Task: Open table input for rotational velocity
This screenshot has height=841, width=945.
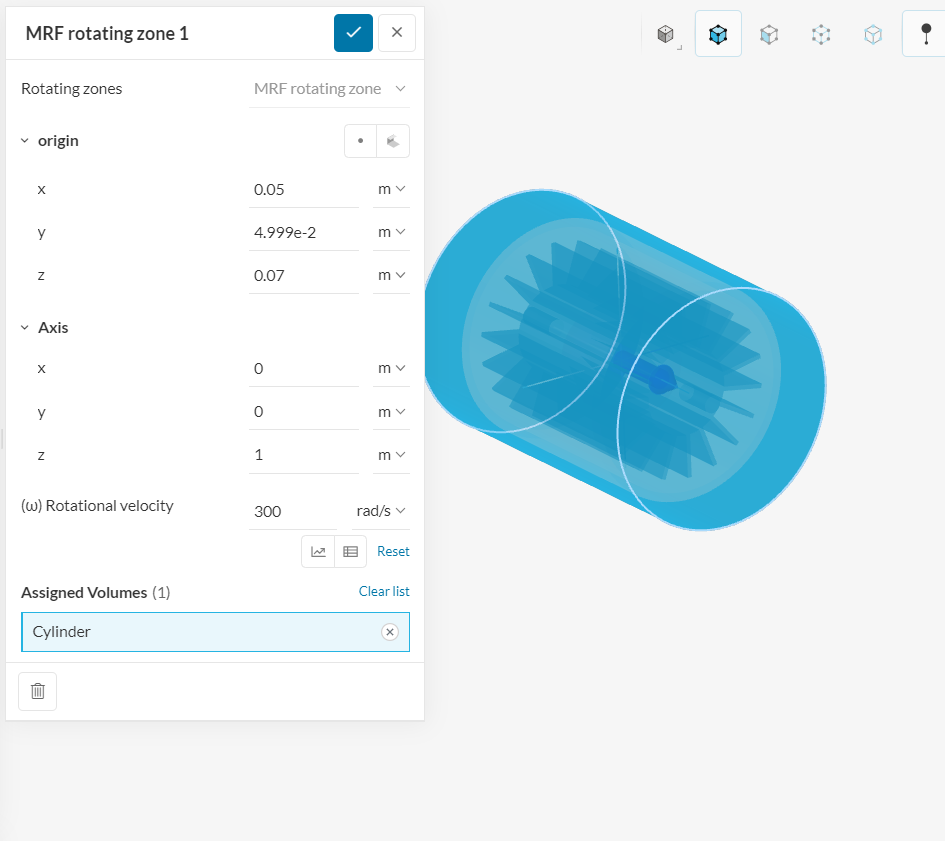Action: coord(350,551)
